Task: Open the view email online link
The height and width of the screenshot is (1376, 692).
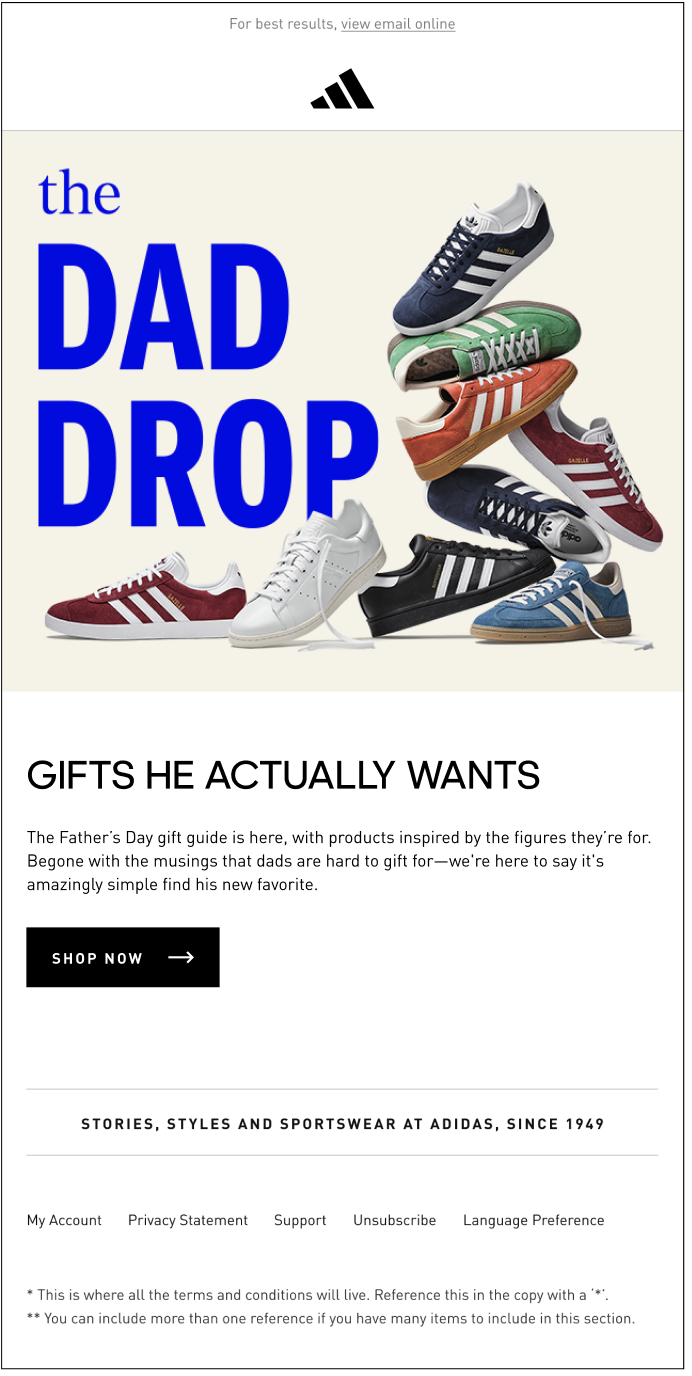Action: [398, 24]
